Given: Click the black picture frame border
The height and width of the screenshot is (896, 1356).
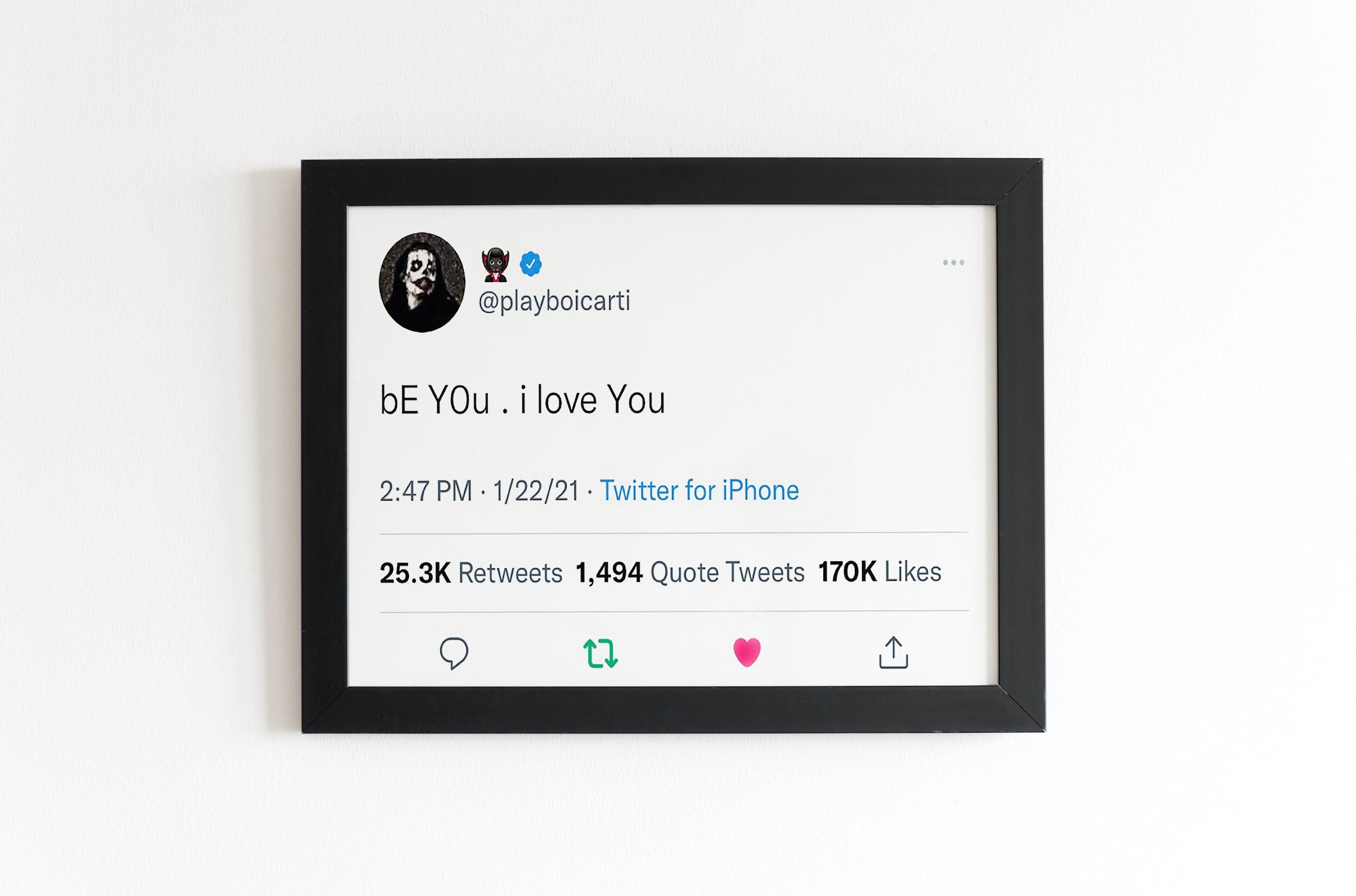Looking at the screenshot, I should [673, 182].
